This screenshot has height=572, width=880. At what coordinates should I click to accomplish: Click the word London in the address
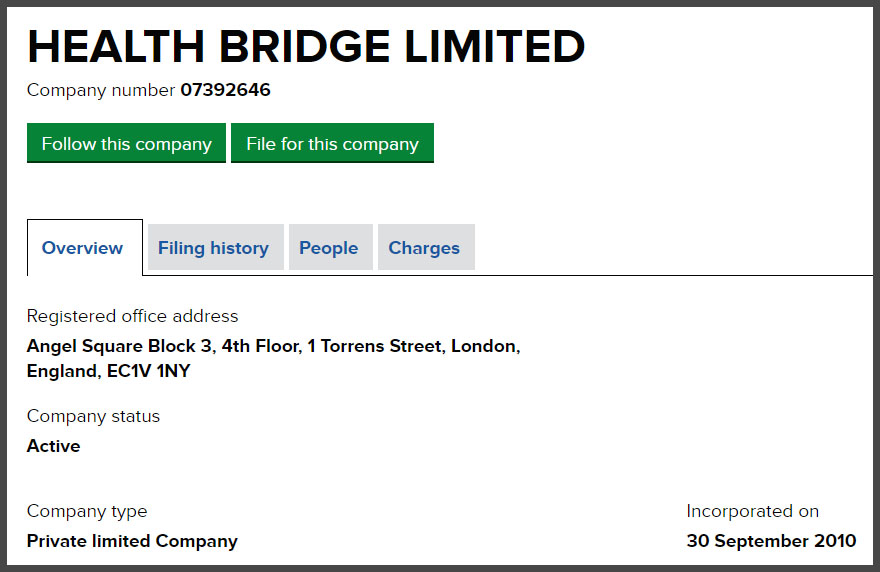pos(485,346)
